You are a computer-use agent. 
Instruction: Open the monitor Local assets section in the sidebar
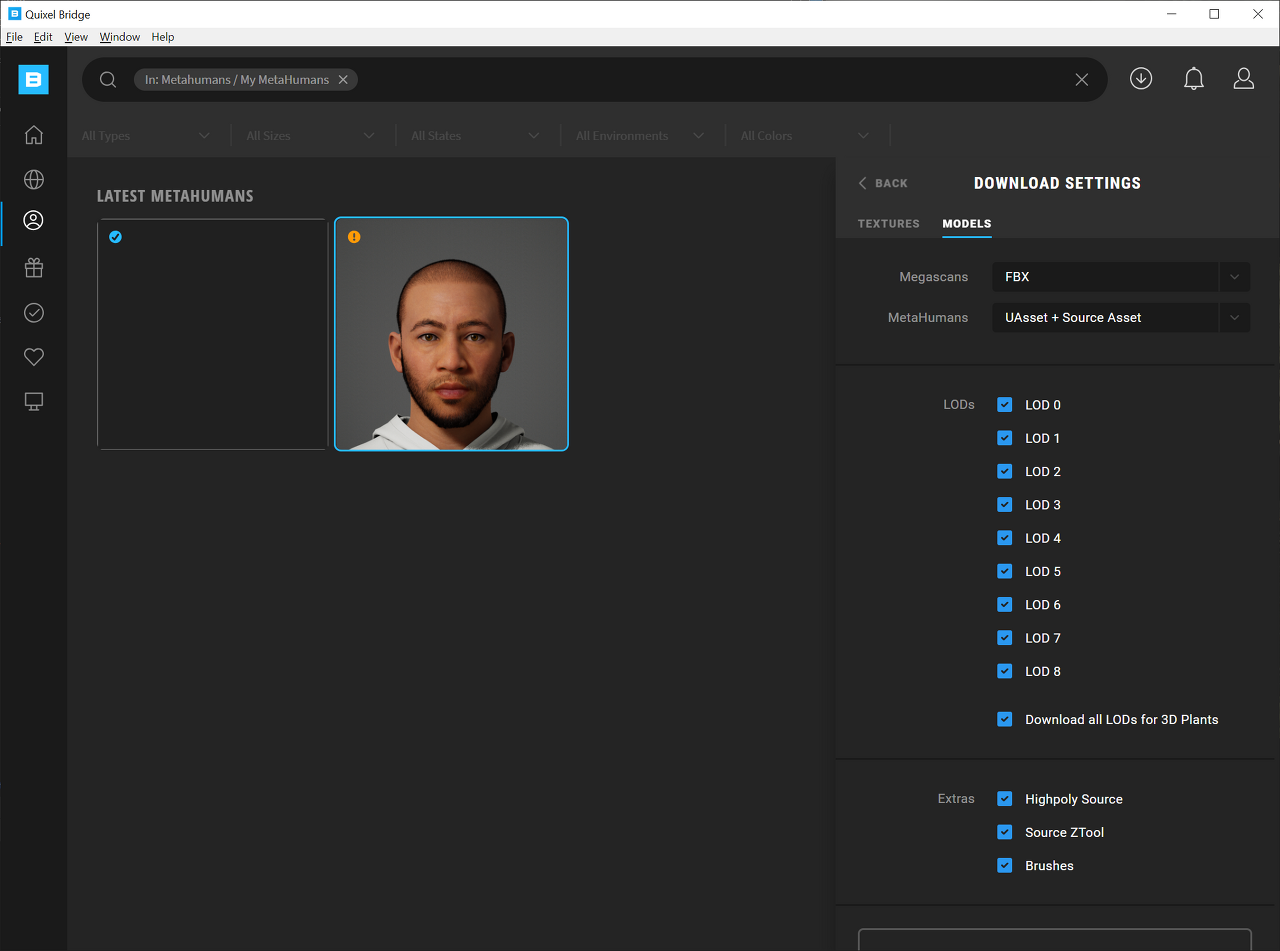pyautogui.click(x=34, y=401)
